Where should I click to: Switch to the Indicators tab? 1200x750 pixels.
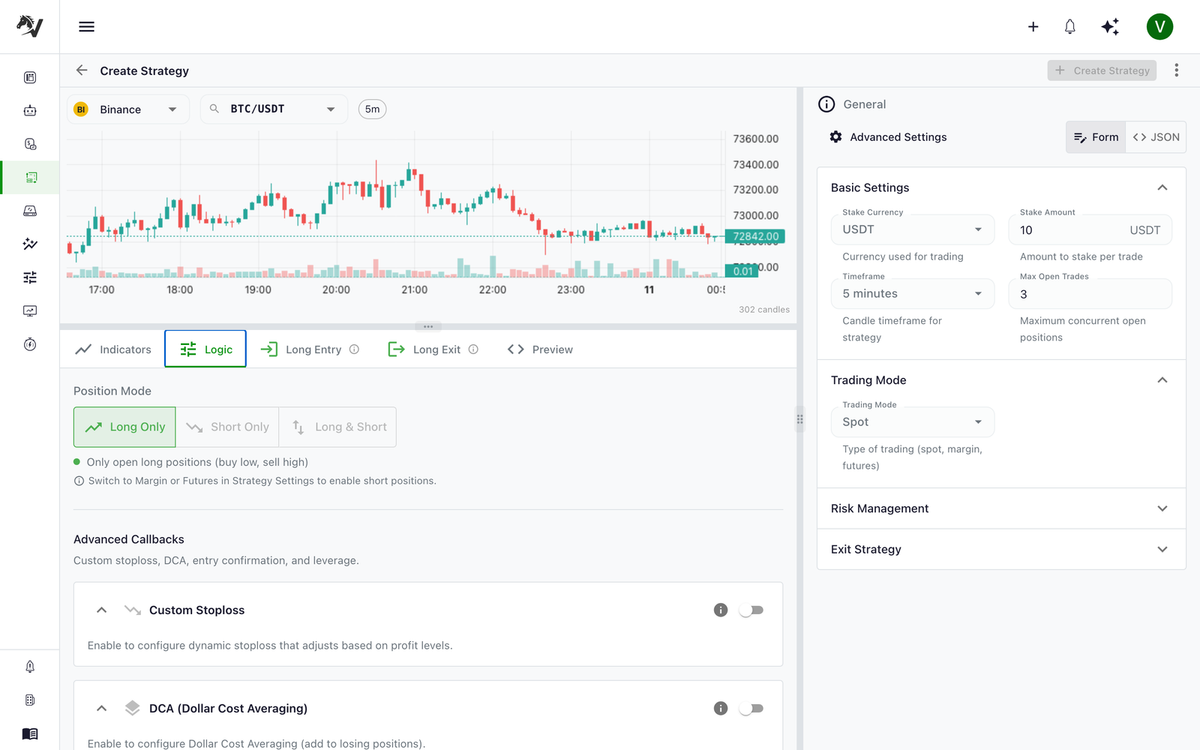[113, 350]
